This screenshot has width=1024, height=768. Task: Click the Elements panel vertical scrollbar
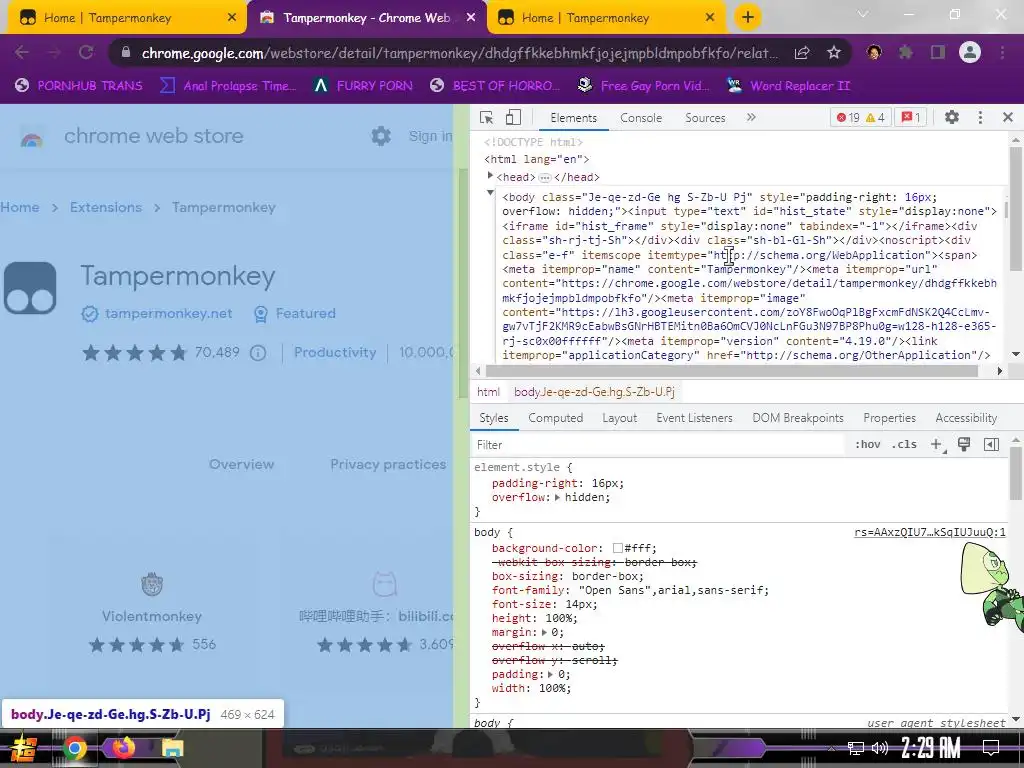[1015, 209]
